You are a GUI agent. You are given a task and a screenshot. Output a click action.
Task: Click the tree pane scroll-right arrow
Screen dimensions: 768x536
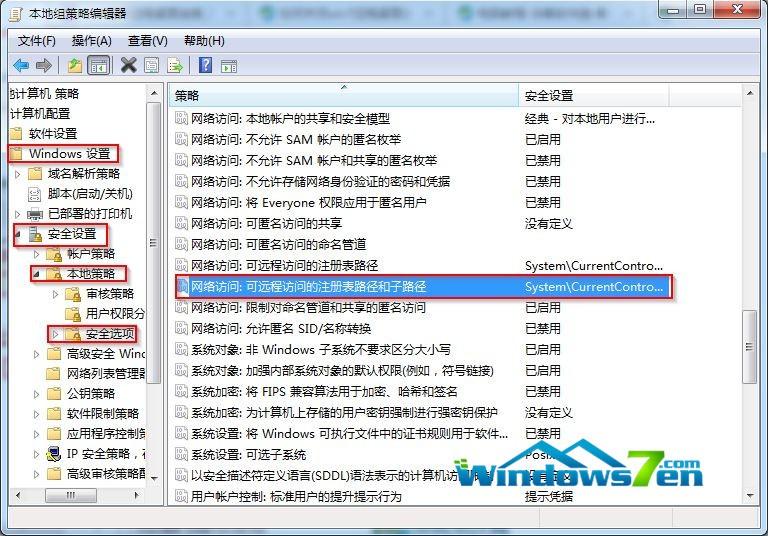click(137, 495)
